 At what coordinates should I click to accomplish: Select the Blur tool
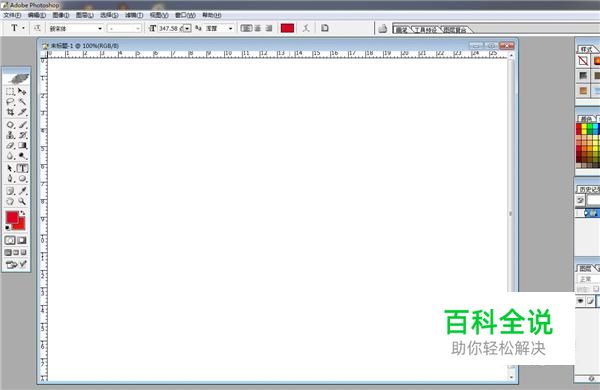coord(10,156)
